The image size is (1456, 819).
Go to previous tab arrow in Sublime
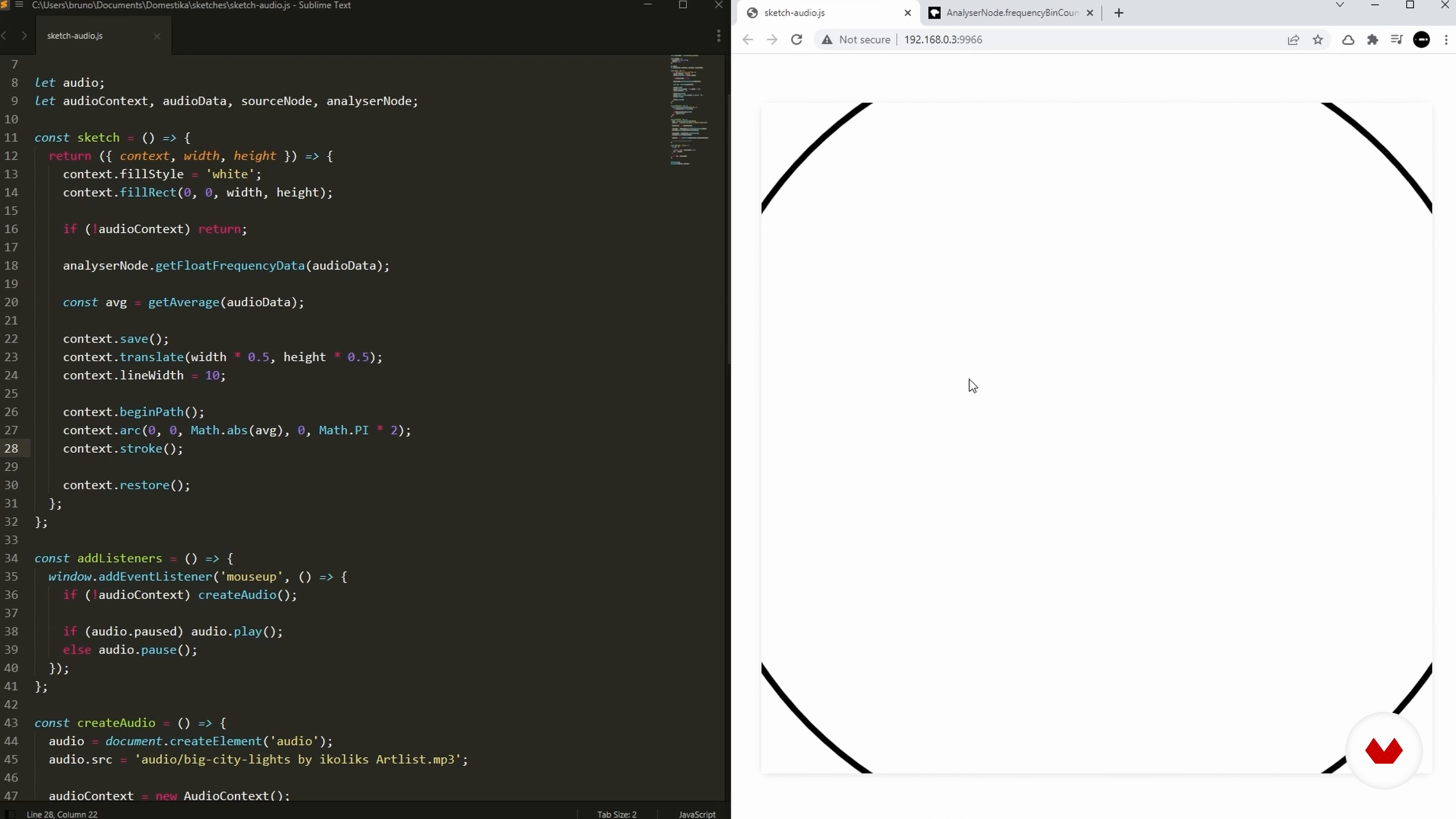point(5,36)
